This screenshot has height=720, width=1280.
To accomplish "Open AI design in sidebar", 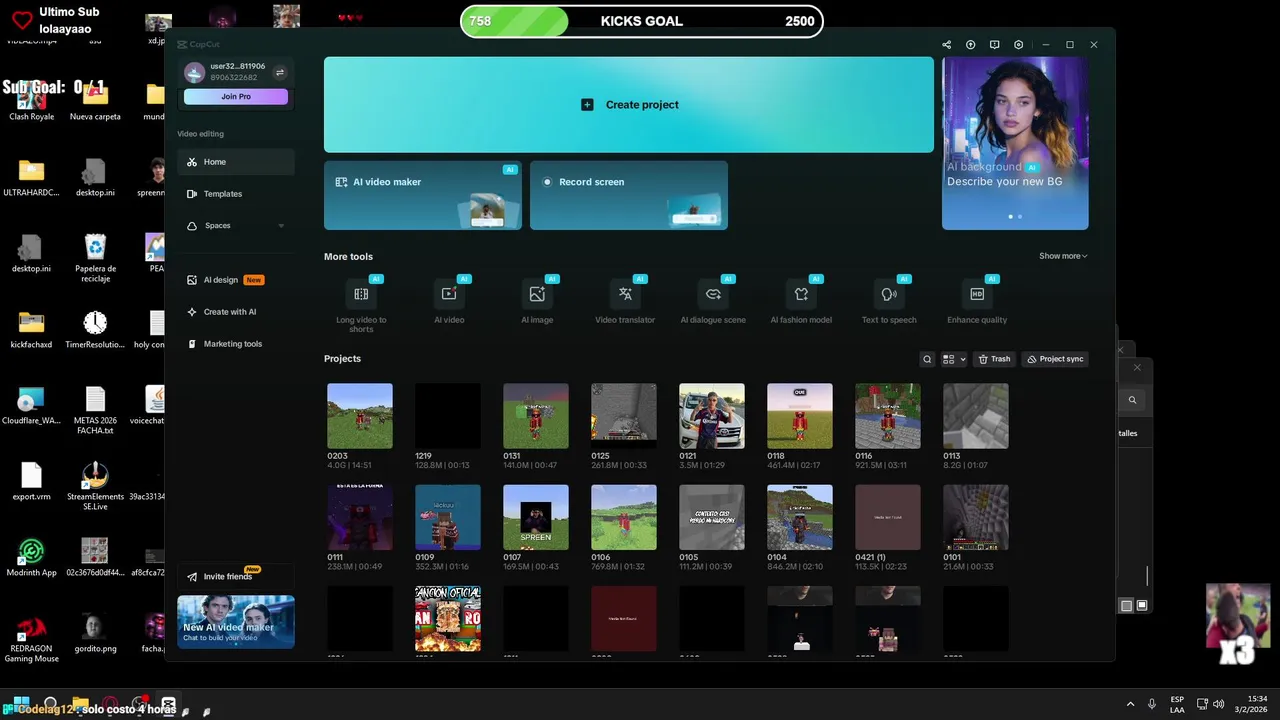I will coord(236,280).
